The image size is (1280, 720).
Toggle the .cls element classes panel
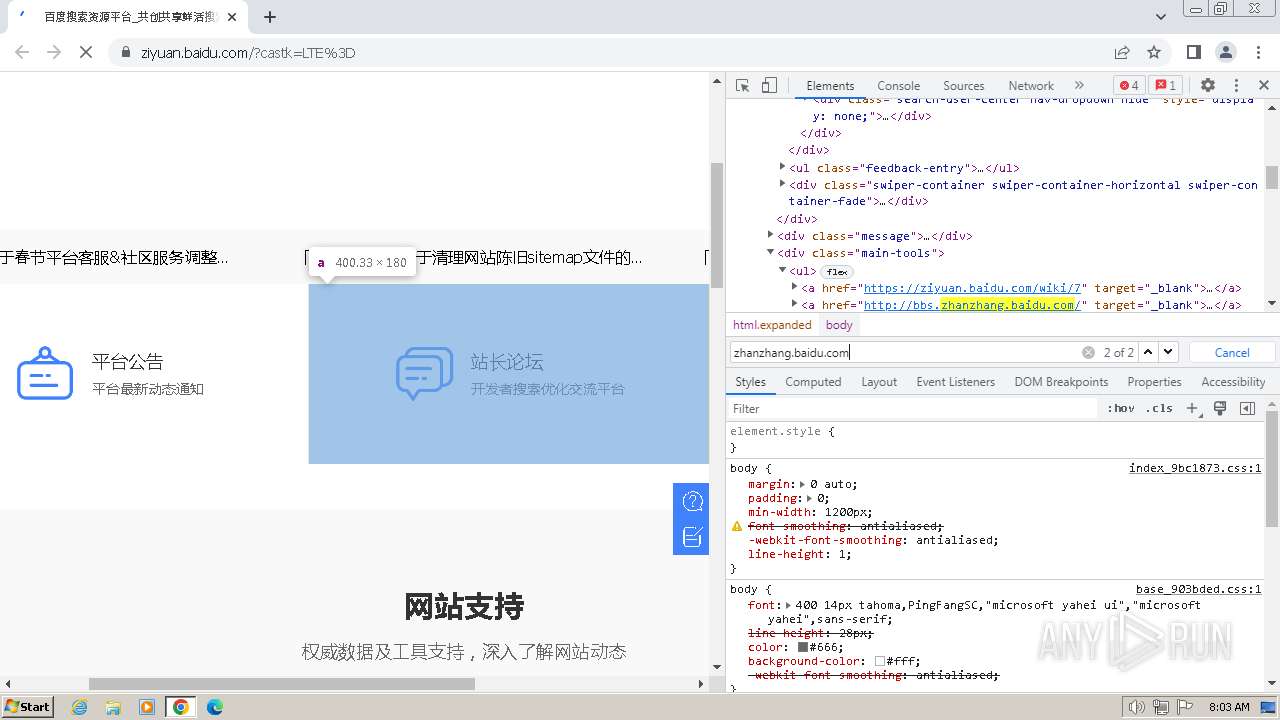1159,408
